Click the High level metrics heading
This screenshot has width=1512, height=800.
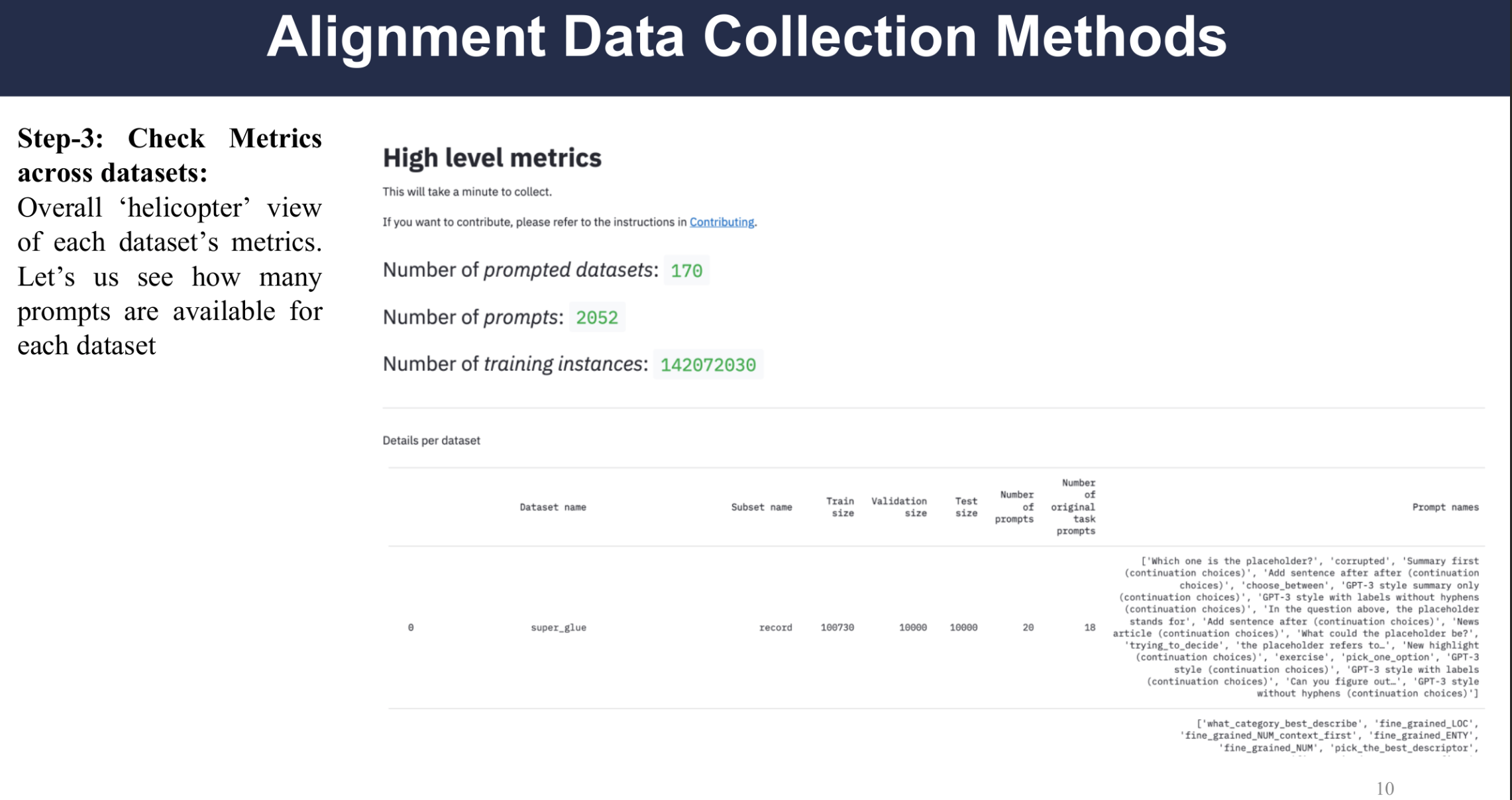point(492,158)
